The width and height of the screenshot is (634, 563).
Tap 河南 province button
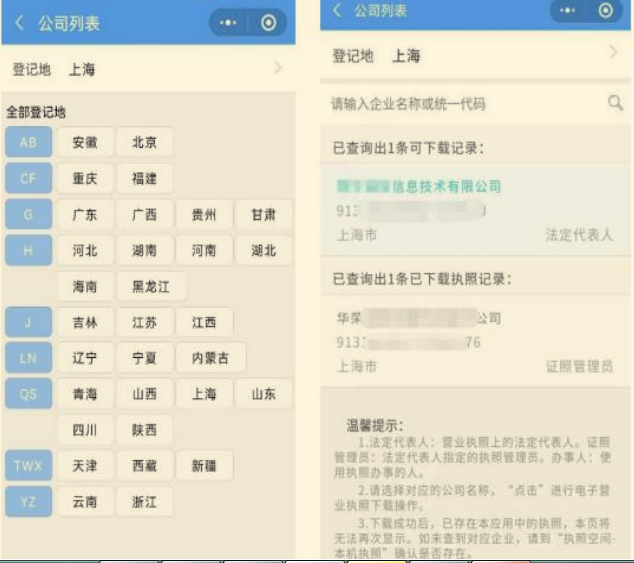tap(204, 250)
